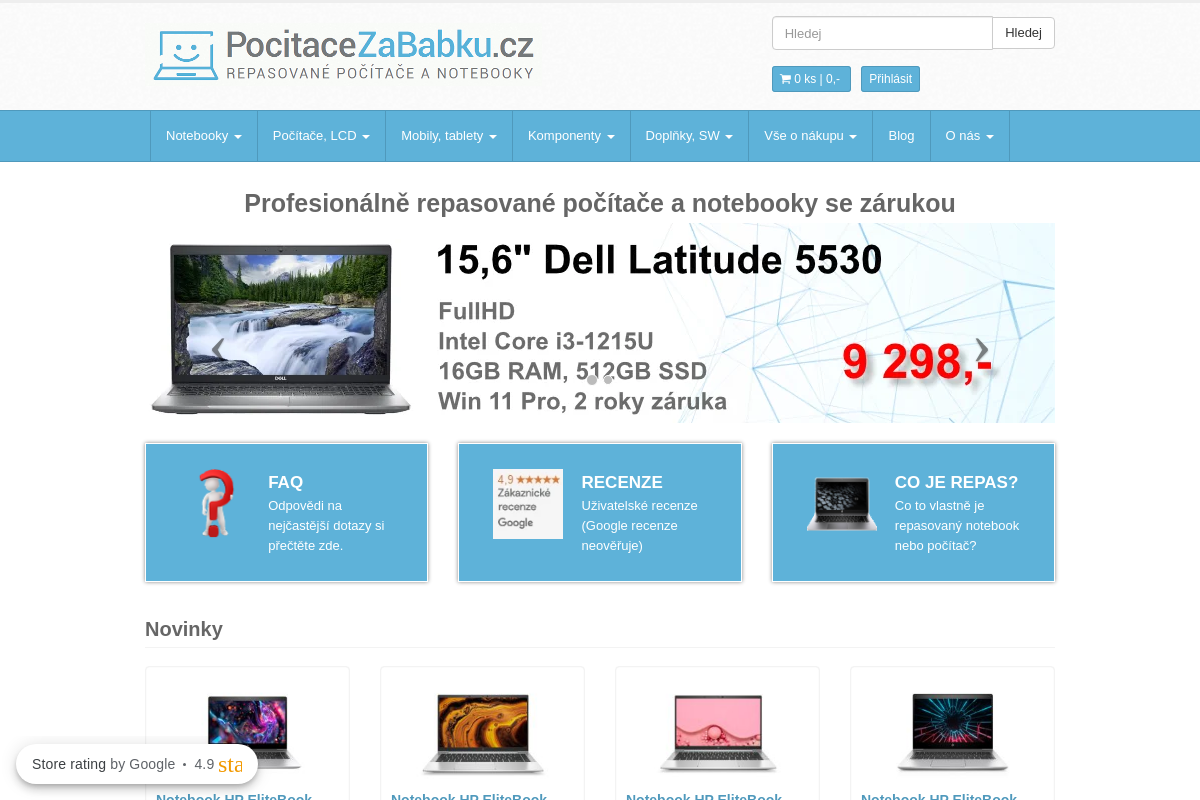Expand the Počítače, LCD menu
The width and height of the screenshot is (1200, 800).
click(x=321, y=136)
